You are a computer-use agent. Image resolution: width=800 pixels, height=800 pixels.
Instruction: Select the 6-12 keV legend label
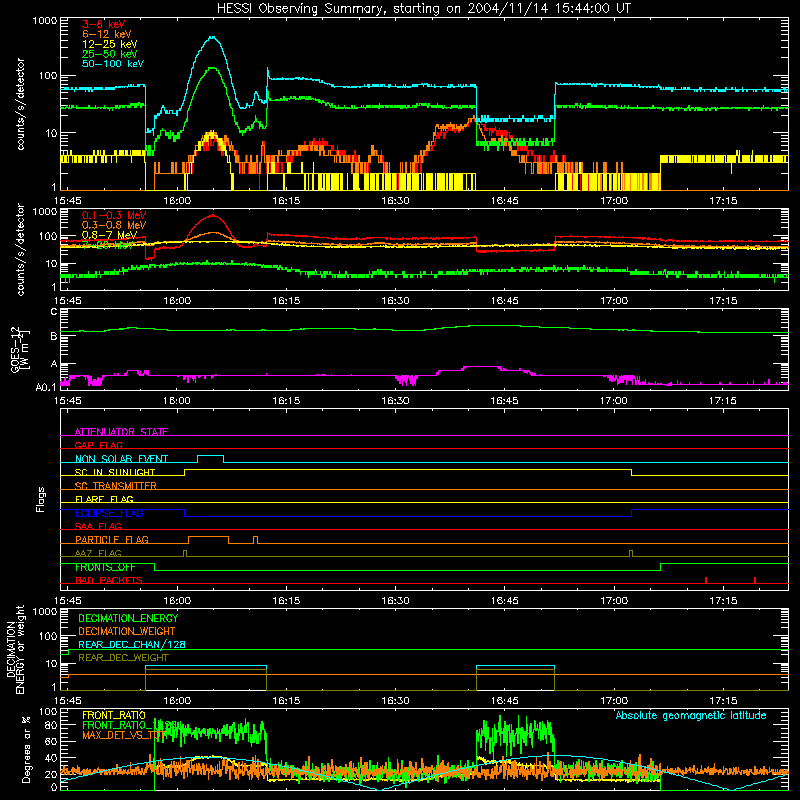tap(106, 34)
